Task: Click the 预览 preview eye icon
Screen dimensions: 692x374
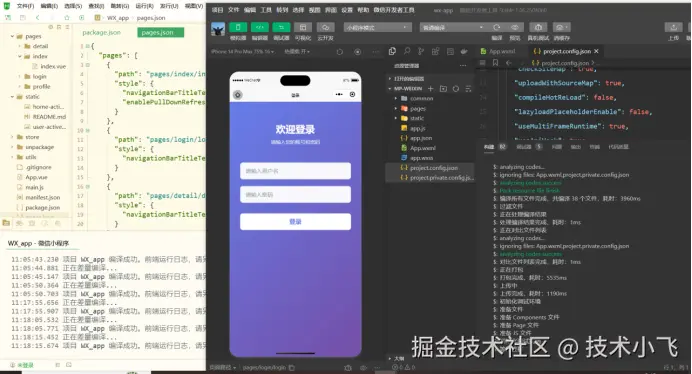Action: coord(515,27)
